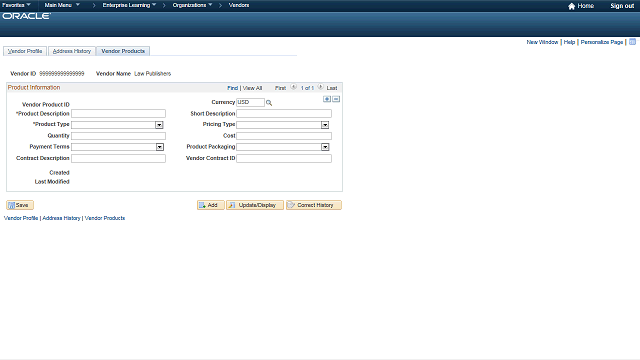
Task: Open bottom Vendor Products link
Action: (x=105, y=218)
